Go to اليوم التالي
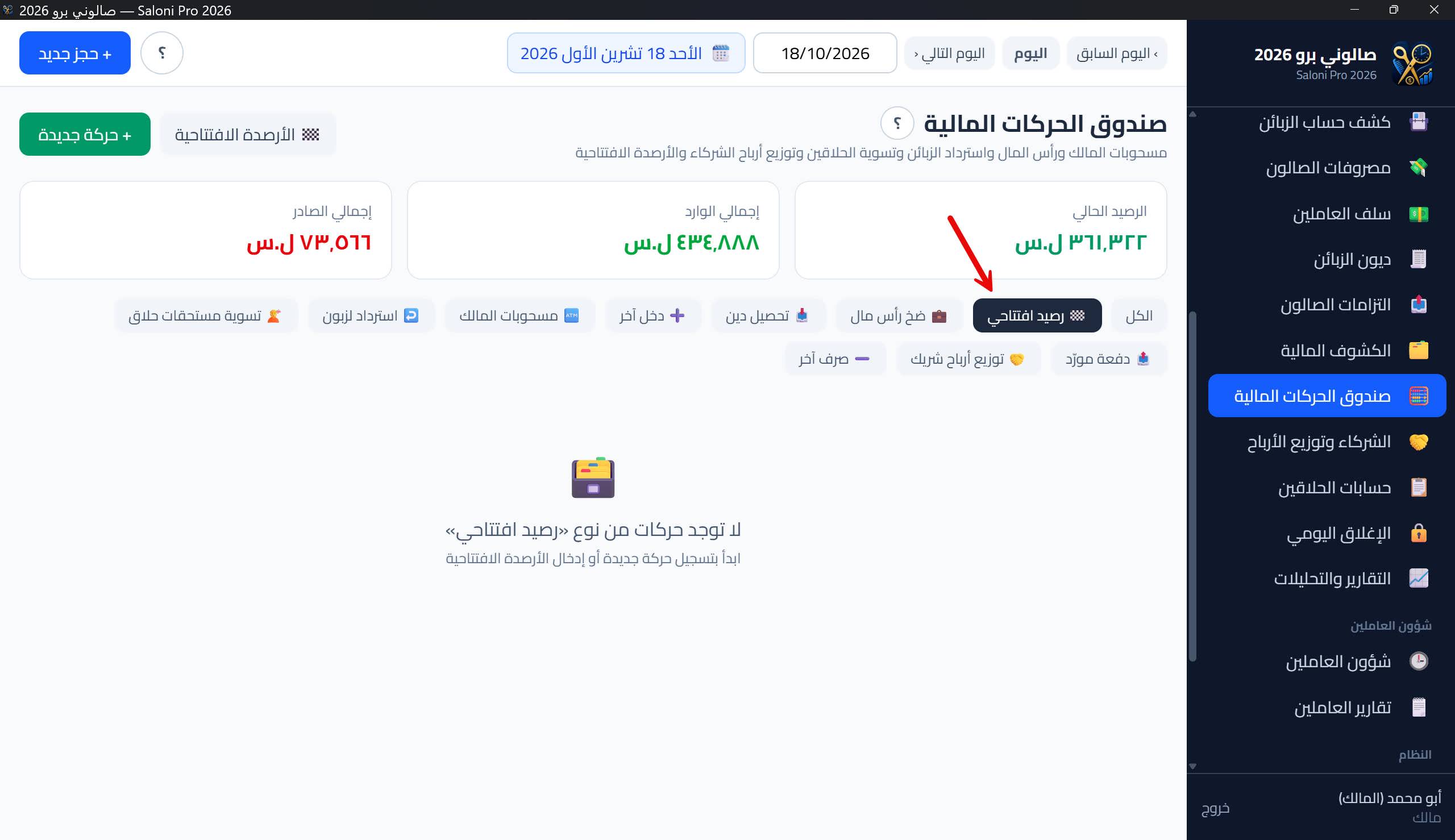Screen dimensions: 1455x840 coord(949,53)
